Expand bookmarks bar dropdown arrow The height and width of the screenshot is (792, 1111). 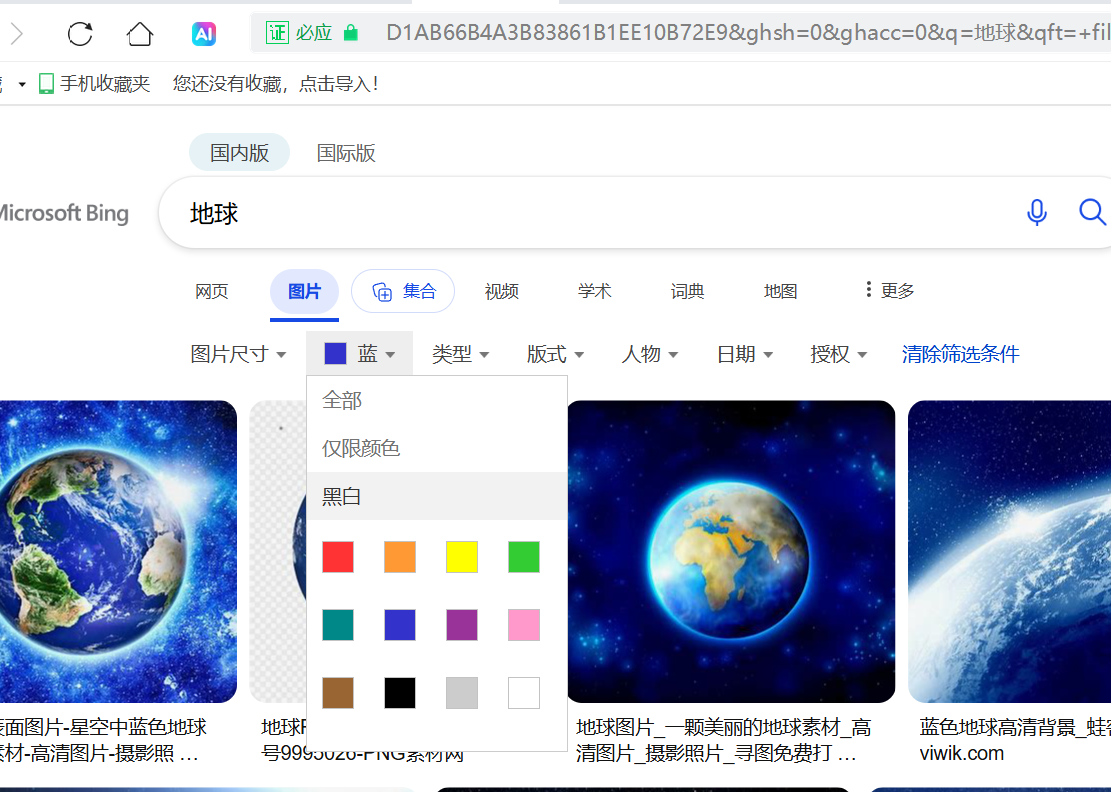click(x=22, y=84)
